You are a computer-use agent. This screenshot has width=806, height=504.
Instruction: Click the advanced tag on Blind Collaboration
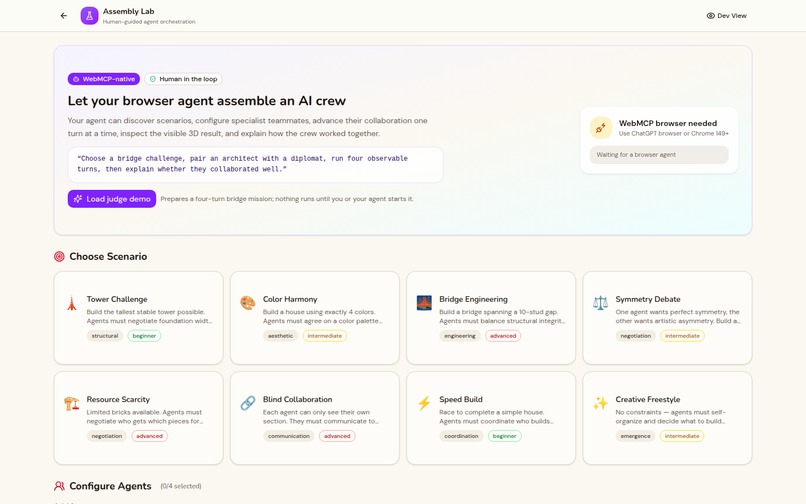337,436
